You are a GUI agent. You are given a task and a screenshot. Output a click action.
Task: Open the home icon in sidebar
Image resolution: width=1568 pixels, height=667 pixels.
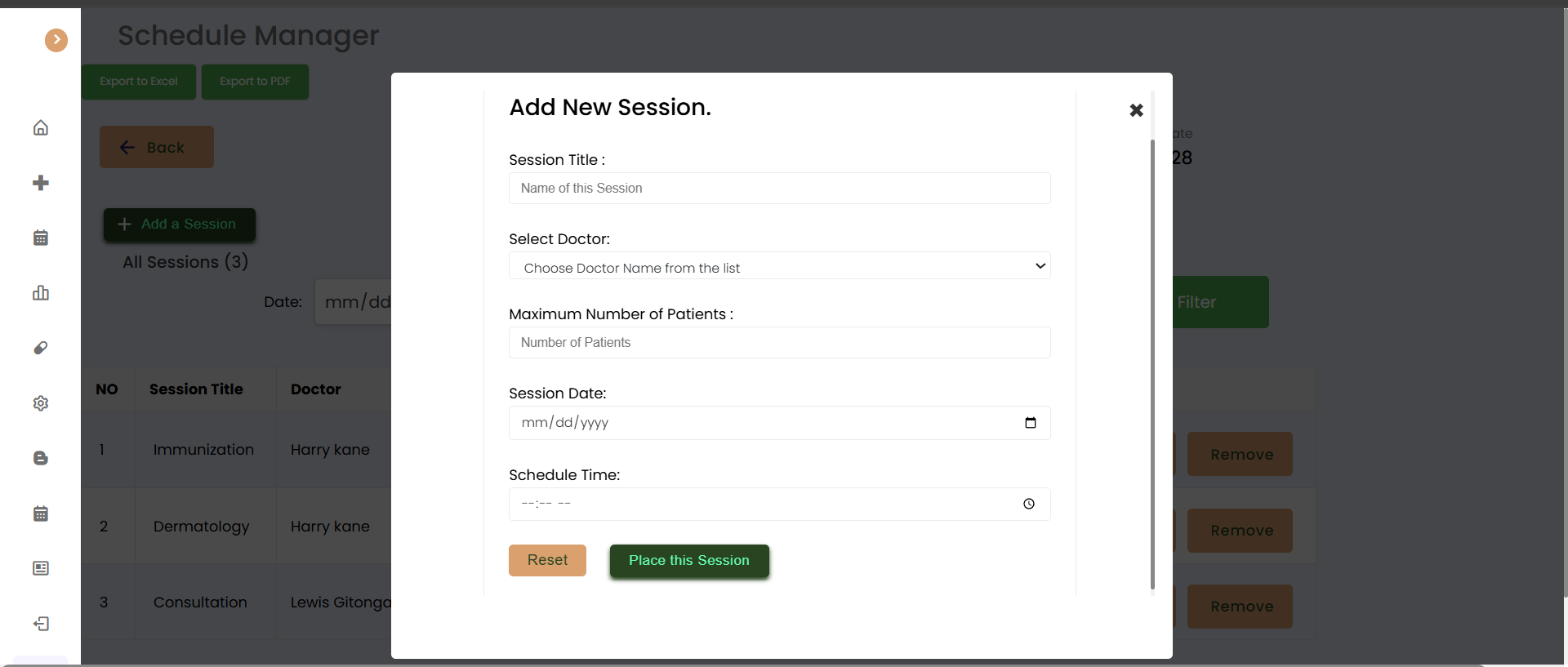41,127
